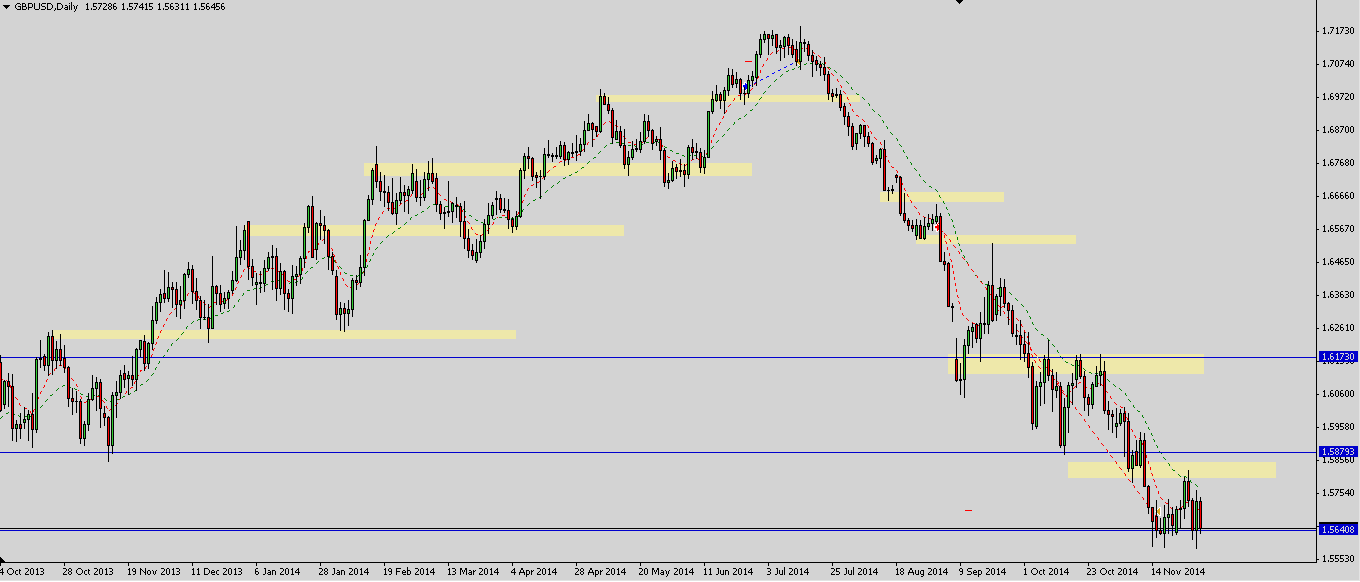The image size is (1360, 582).
Task: Click the 1.63630 price scale value
Action: click(1338, 295)
